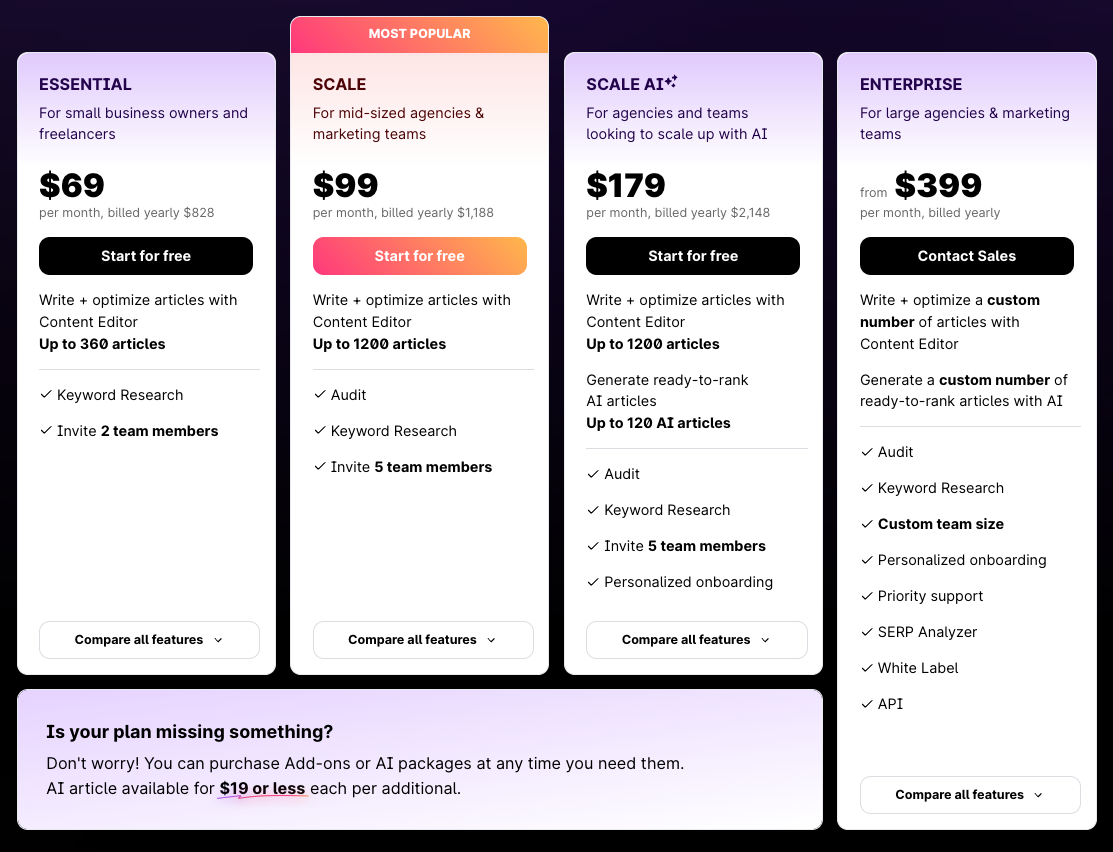Click the checkmark beside Personalized onboarding in Scale AI

click(593, 582)
